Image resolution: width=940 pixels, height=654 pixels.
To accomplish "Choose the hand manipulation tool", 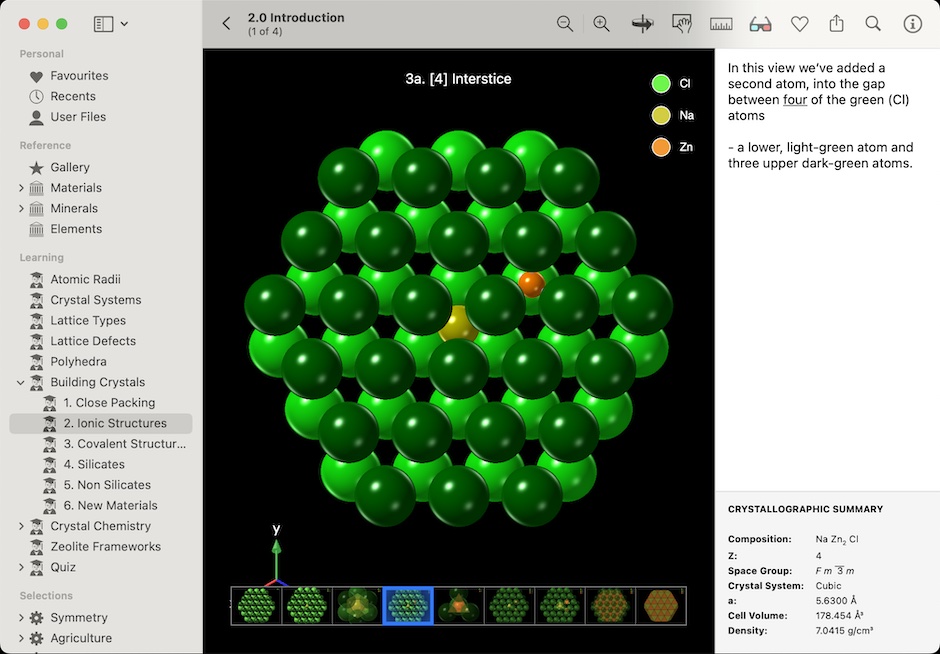I will pos(681,23).
